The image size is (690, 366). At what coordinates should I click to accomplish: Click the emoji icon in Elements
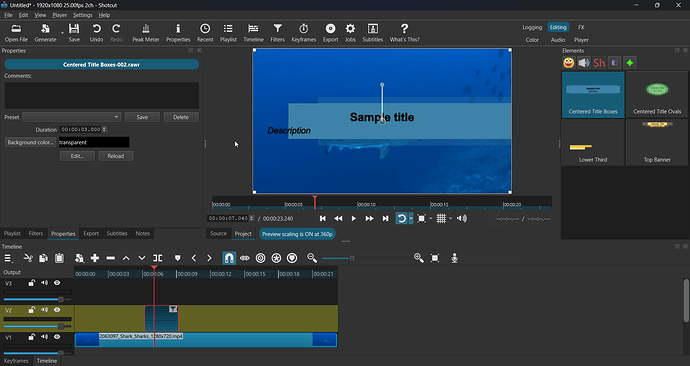(569, 63)
